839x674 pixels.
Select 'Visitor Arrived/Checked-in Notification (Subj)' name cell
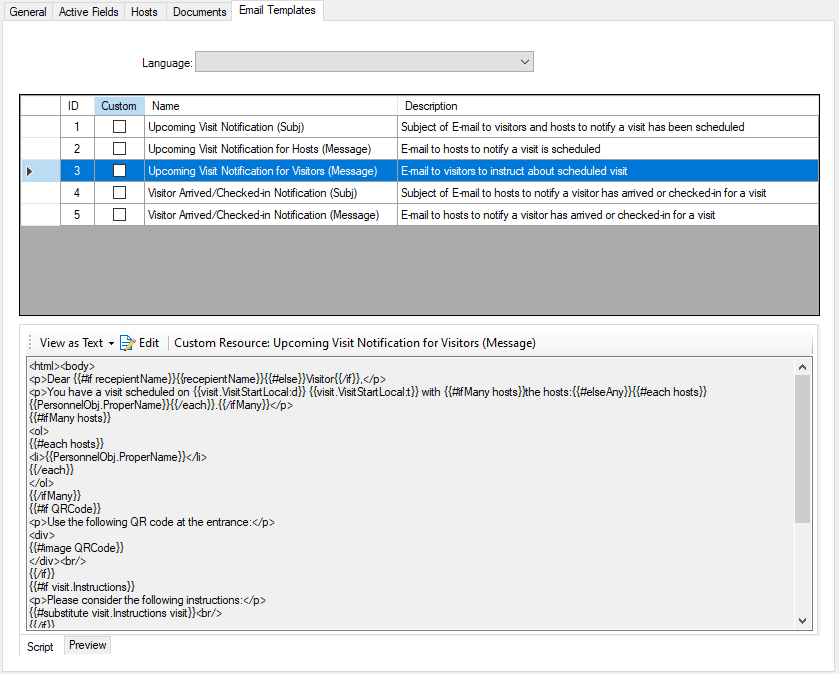pos(271,193)
